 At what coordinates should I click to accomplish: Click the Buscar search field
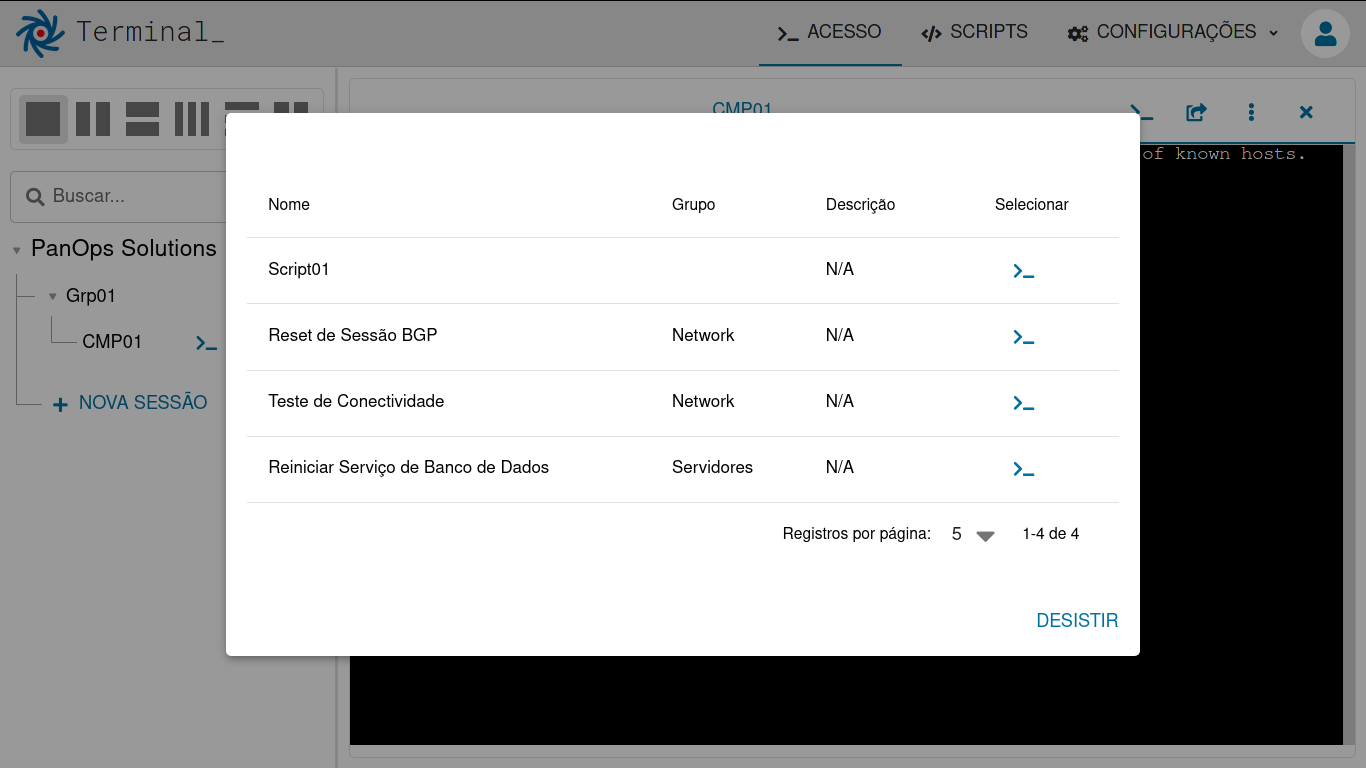[120, 196]
